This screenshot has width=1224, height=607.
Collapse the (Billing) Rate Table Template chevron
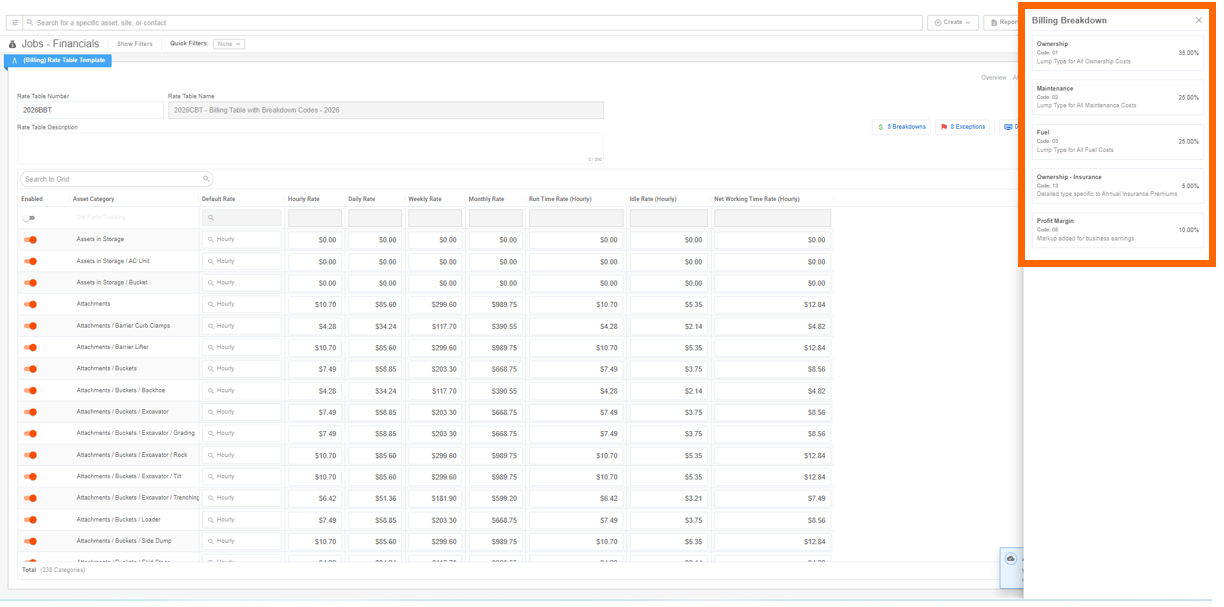click(14, 61)
